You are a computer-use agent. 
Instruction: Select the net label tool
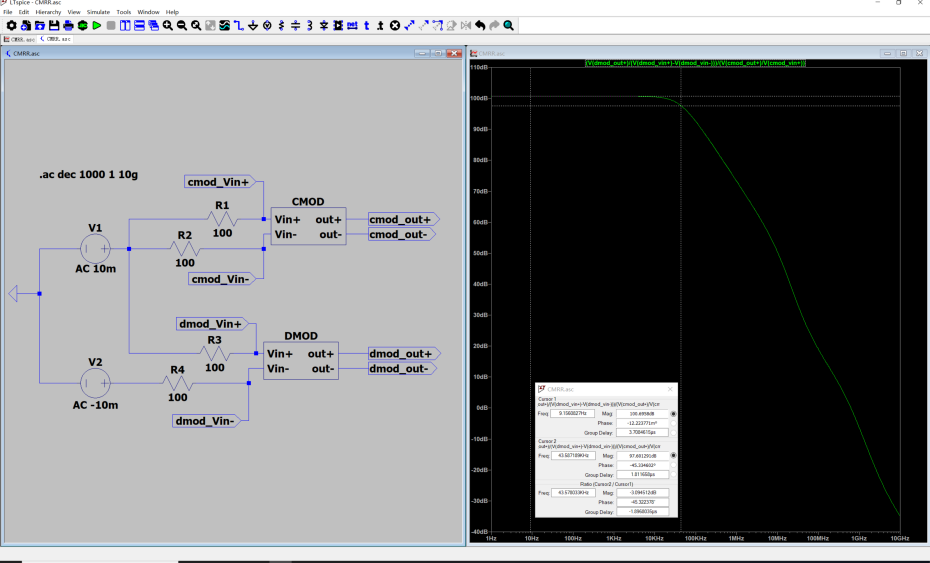click(x=352, y=26)
